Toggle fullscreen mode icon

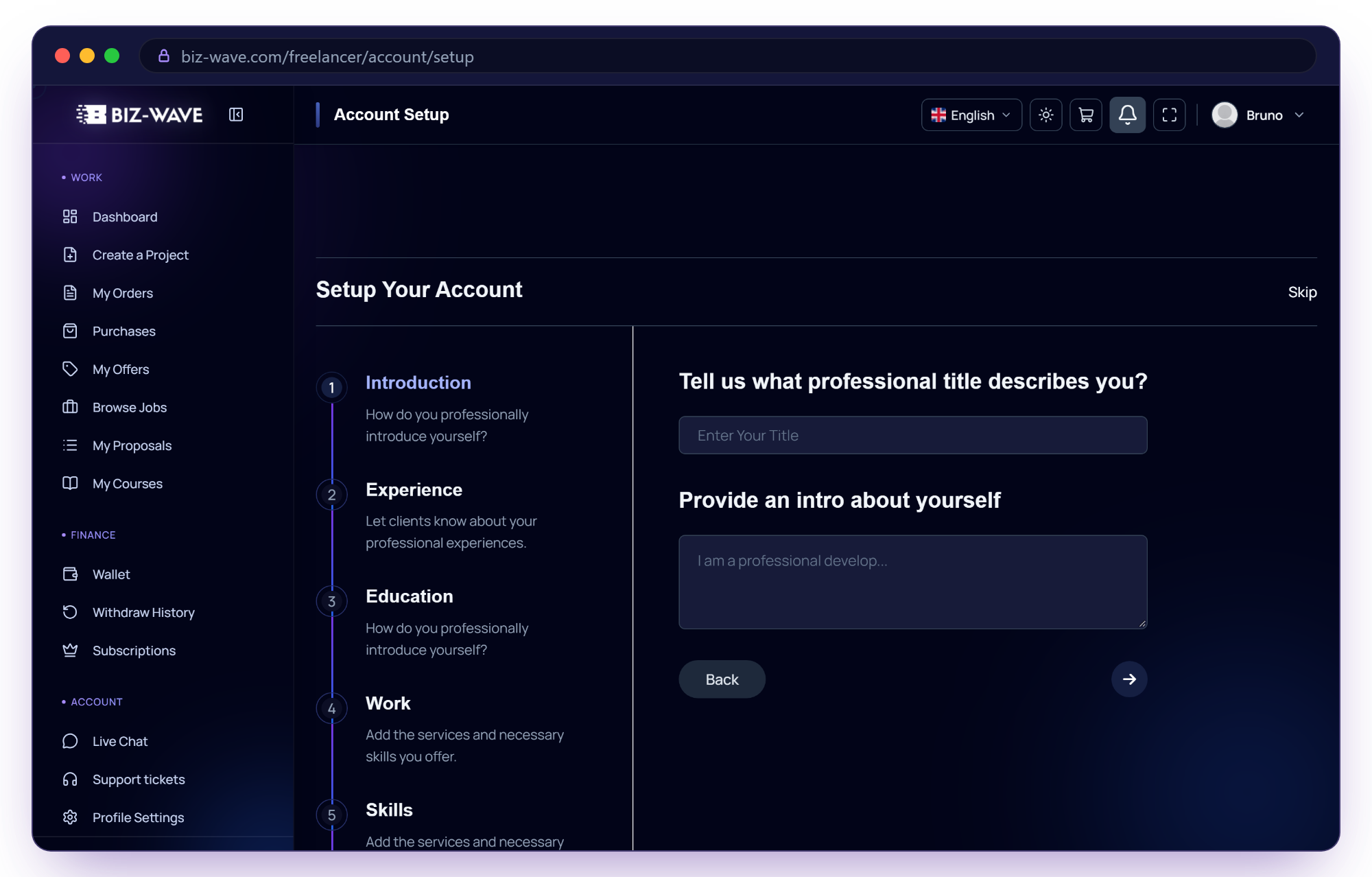tap(1170, 115)
